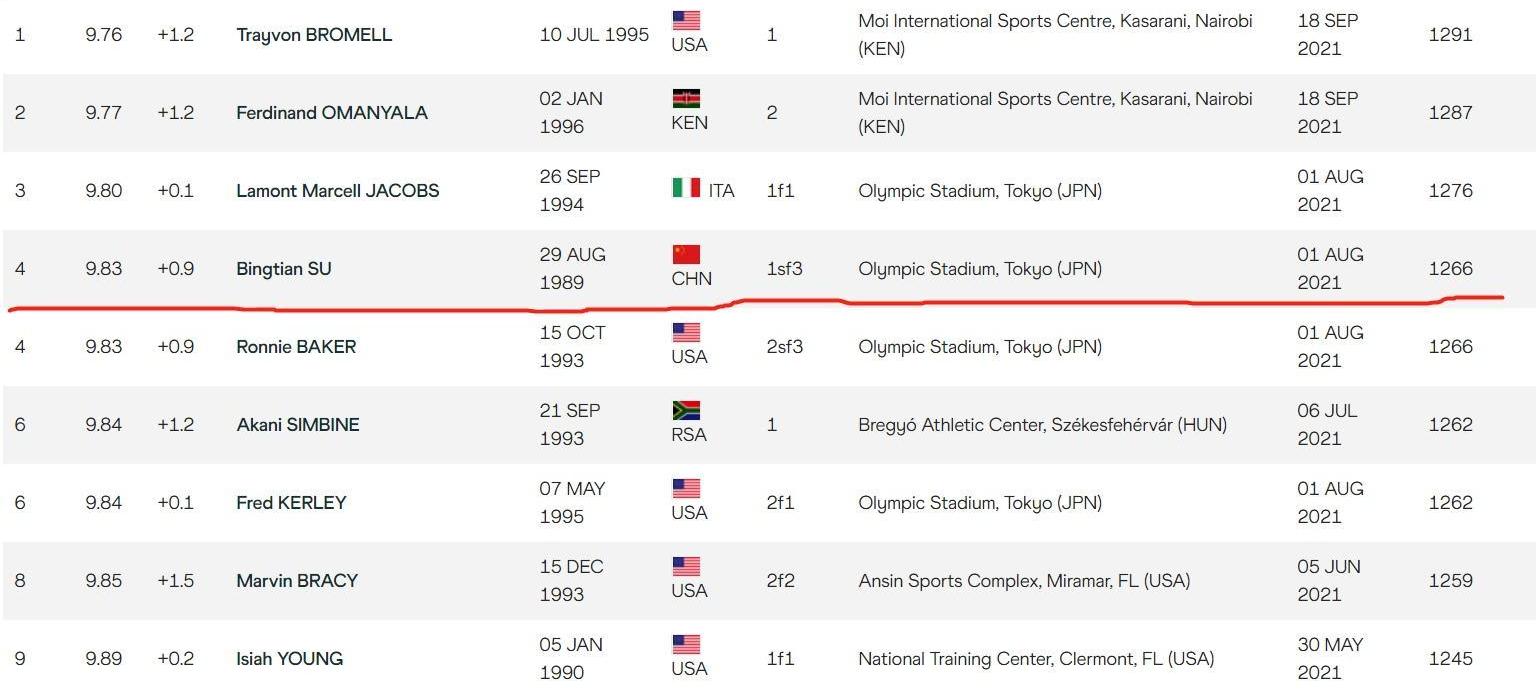Viewport: 1536px width, 696px height.
Task: Click the USA flag in Ronnie Baker's row
Action: (686, 332)
